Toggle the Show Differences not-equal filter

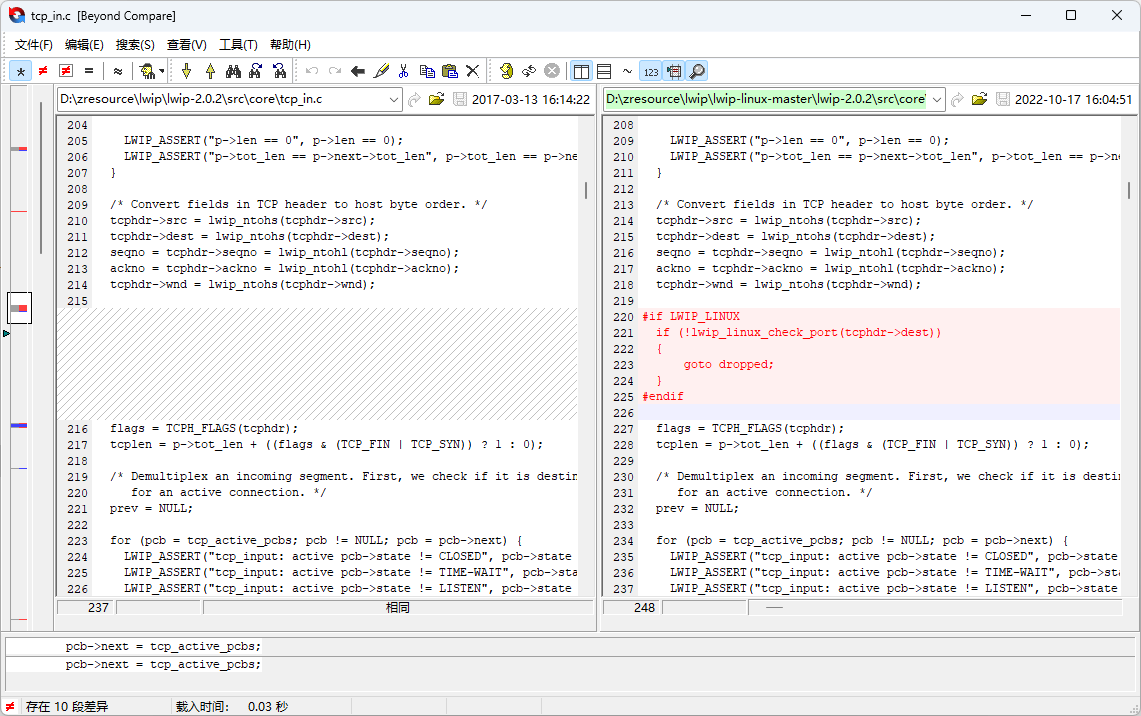coord(43,71)
